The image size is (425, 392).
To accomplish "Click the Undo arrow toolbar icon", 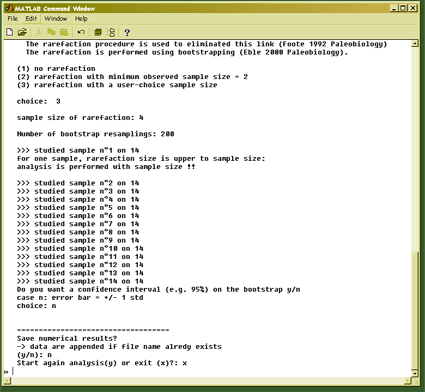I will [x=81, y=32].
